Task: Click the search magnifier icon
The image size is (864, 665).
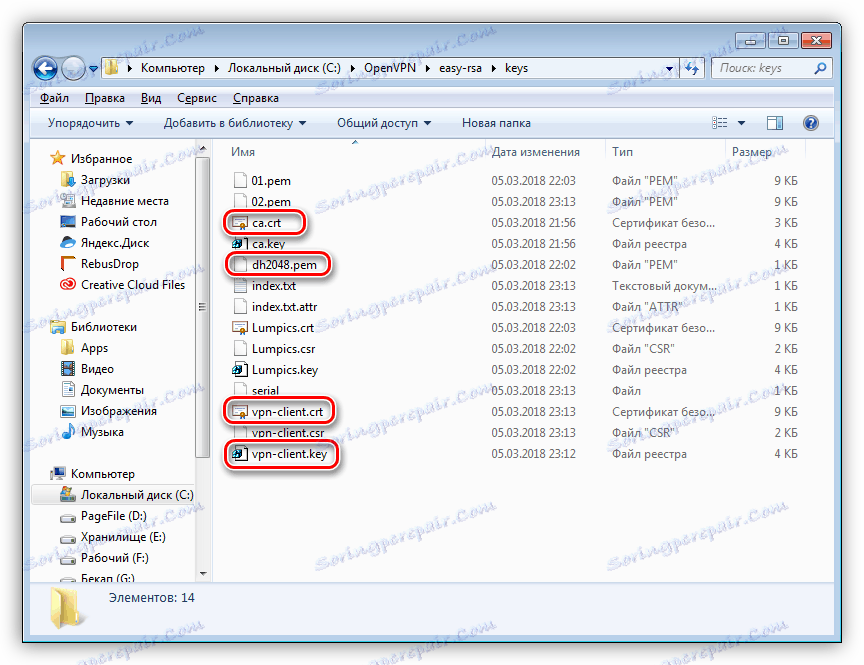Action: [820, 68]
